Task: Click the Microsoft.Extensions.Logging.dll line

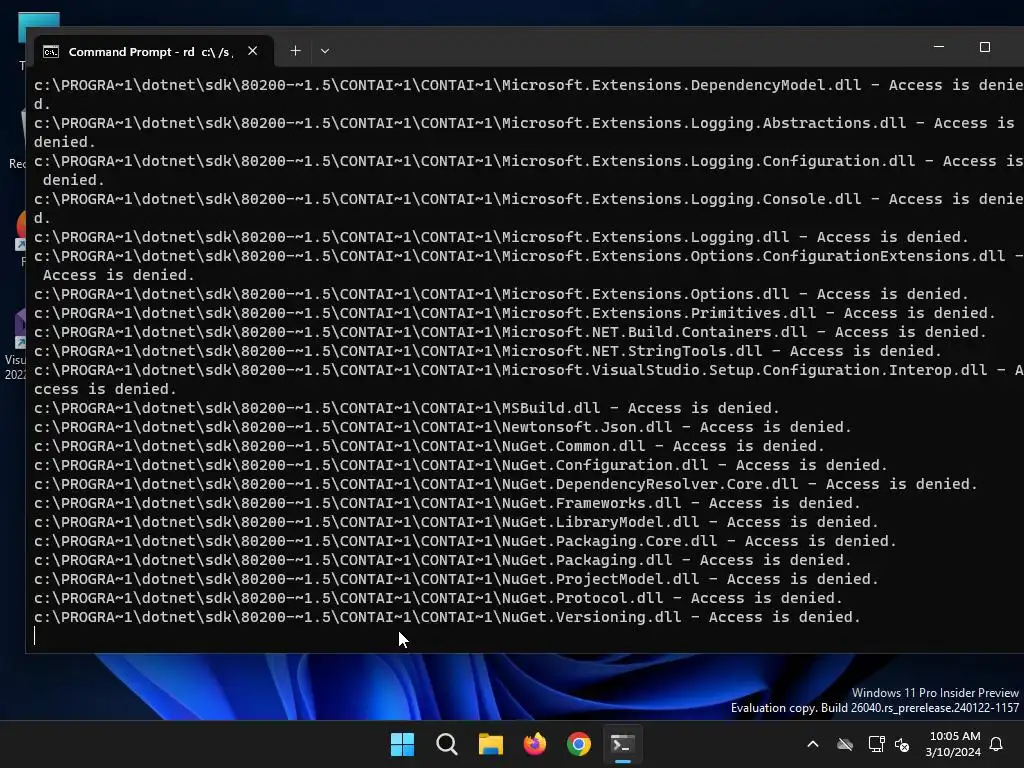Action: pyautogui.click(x=502, y=237)
